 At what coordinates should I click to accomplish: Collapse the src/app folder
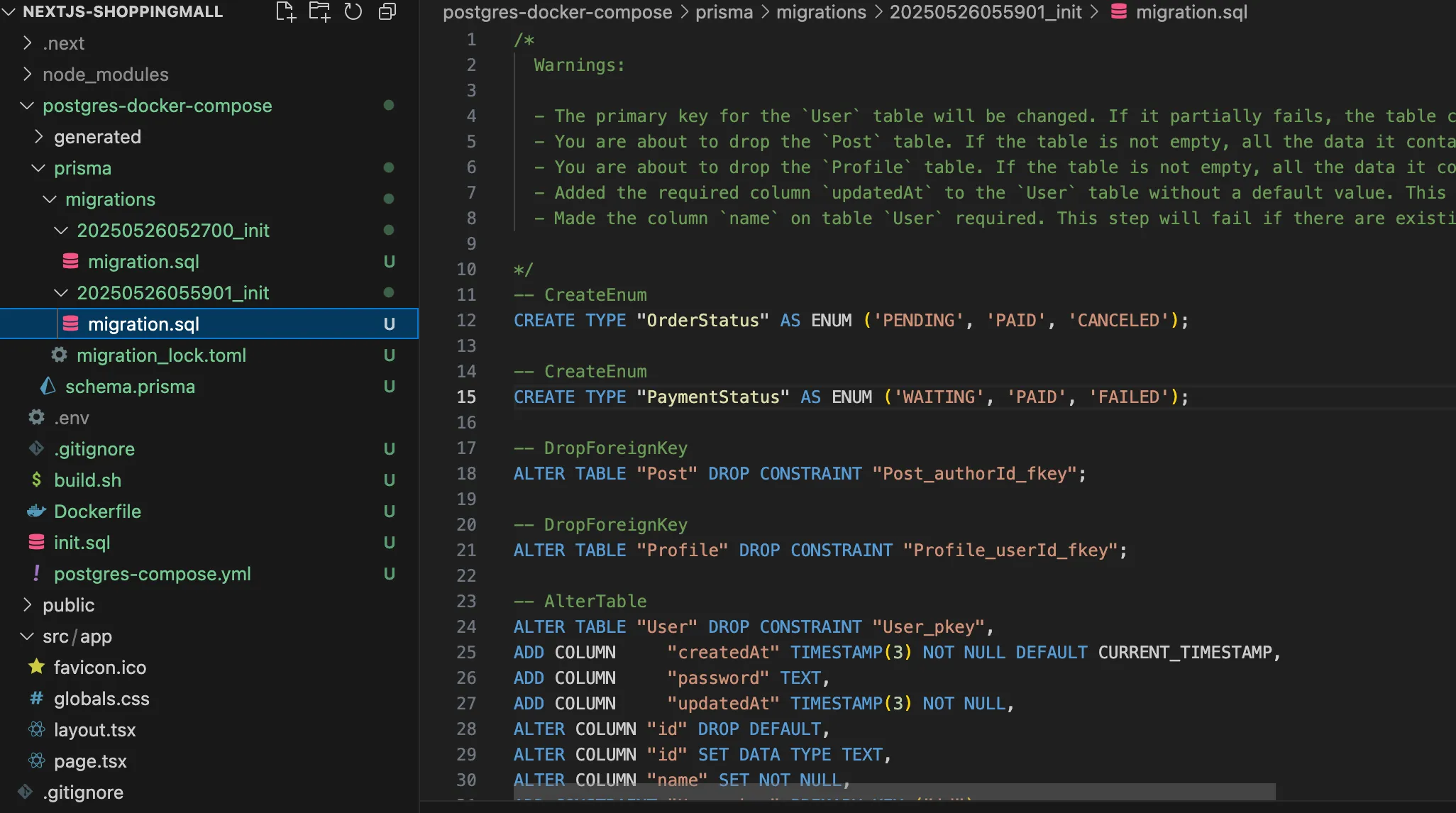[27, 636]
